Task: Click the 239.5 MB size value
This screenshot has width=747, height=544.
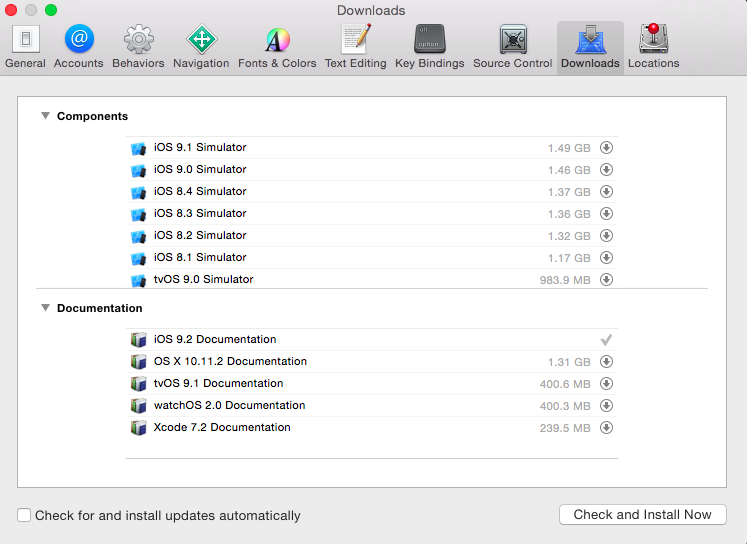Action: pos(565,428)
